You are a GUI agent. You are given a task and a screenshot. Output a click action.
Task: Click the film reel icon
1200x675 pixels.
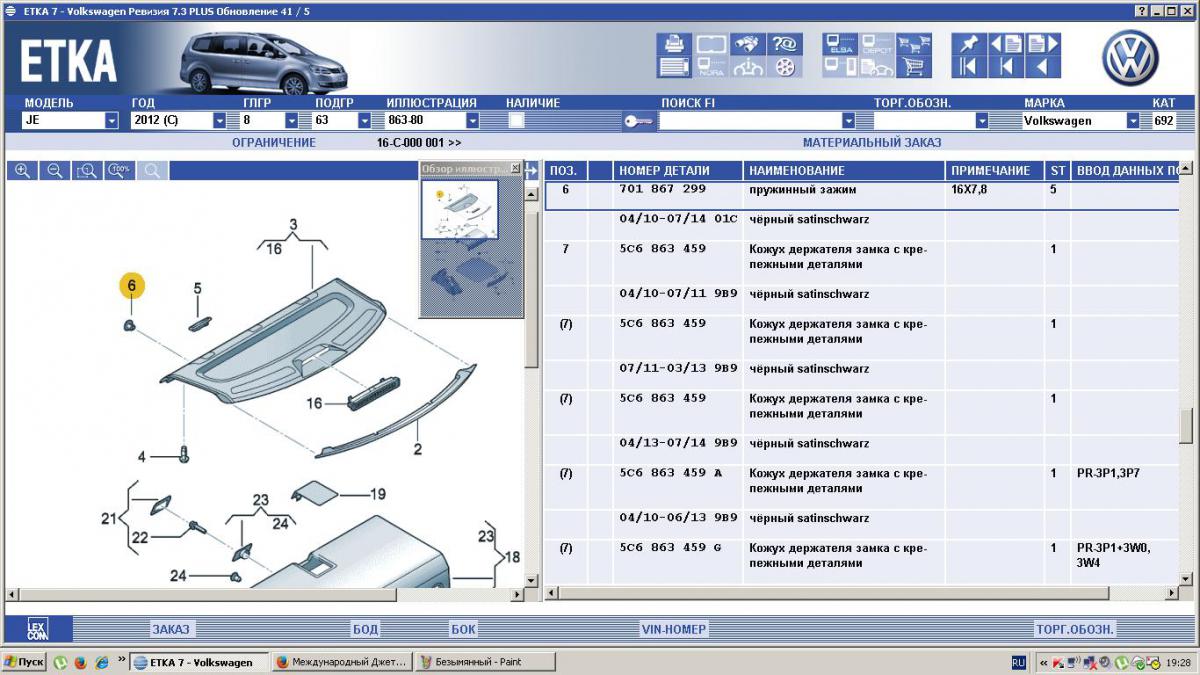[x=784, y=67]
